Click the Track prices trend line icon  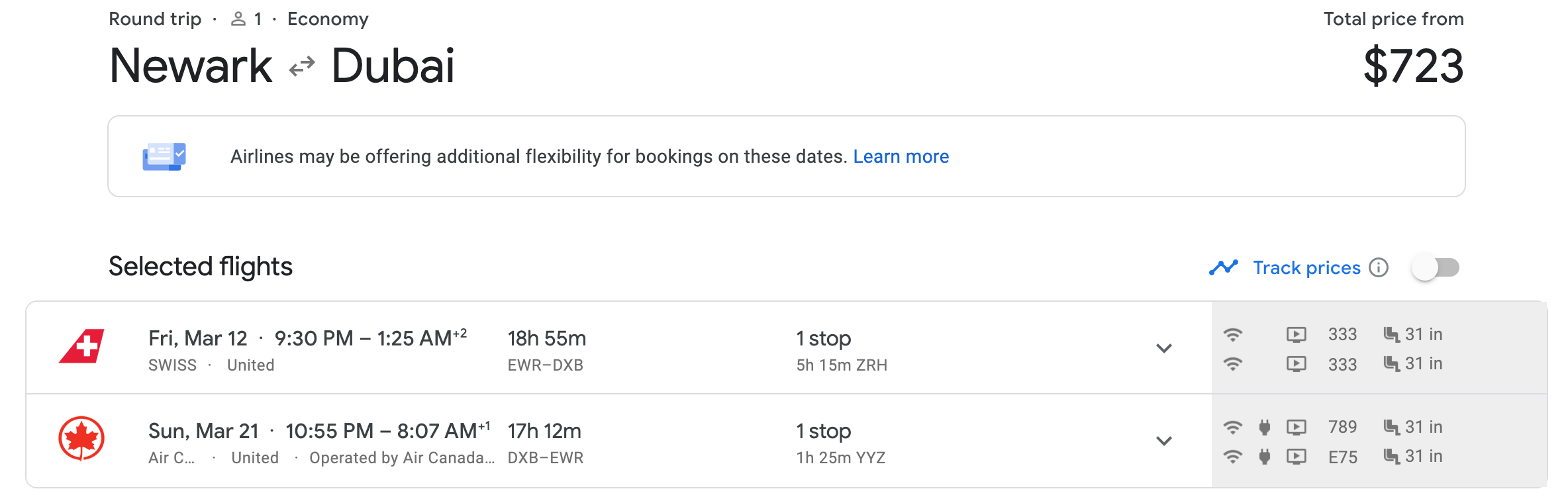pos(1223,267)
